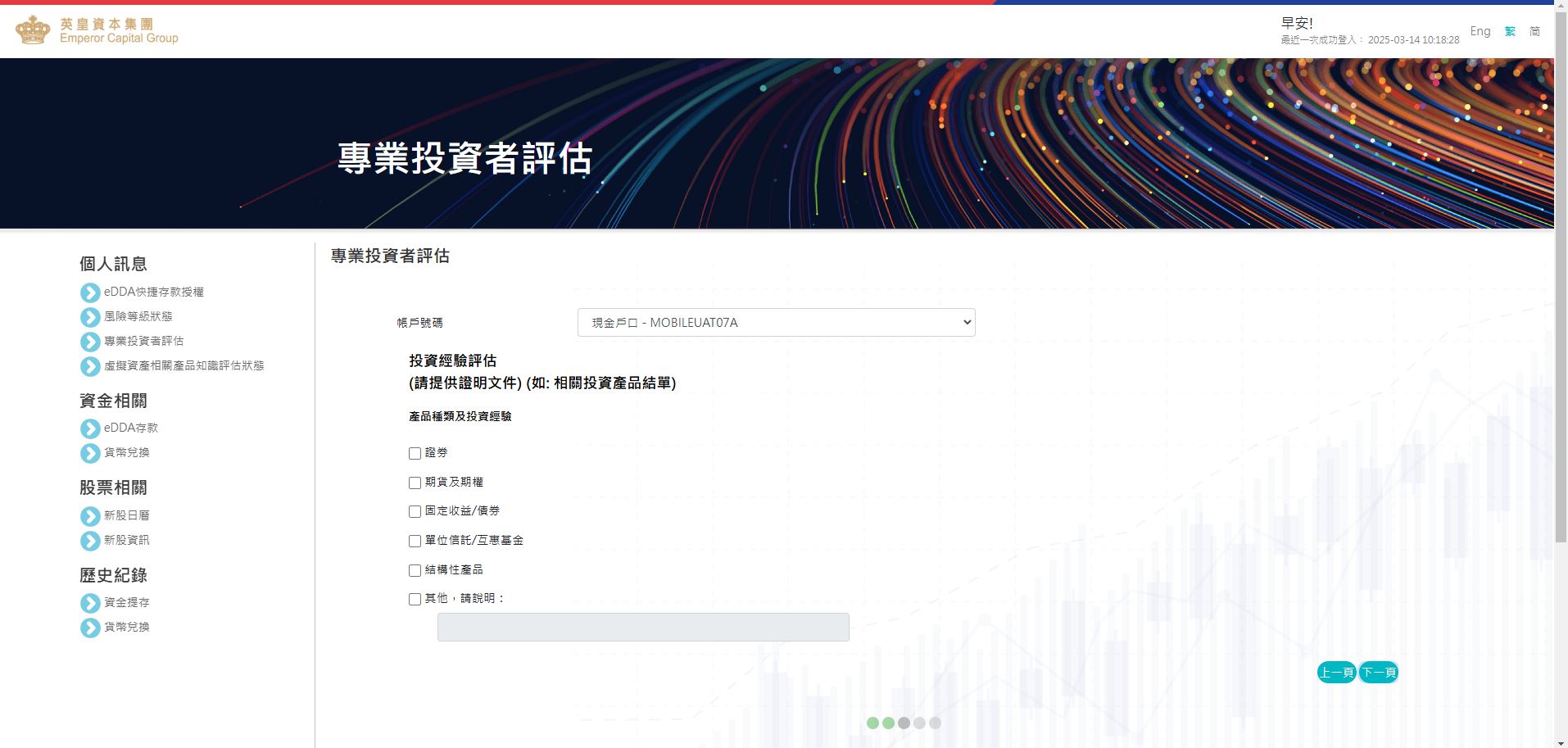Tick the 期貨及期權 checkbox
The image size is (1568, 748).
(x=415, y=483)
